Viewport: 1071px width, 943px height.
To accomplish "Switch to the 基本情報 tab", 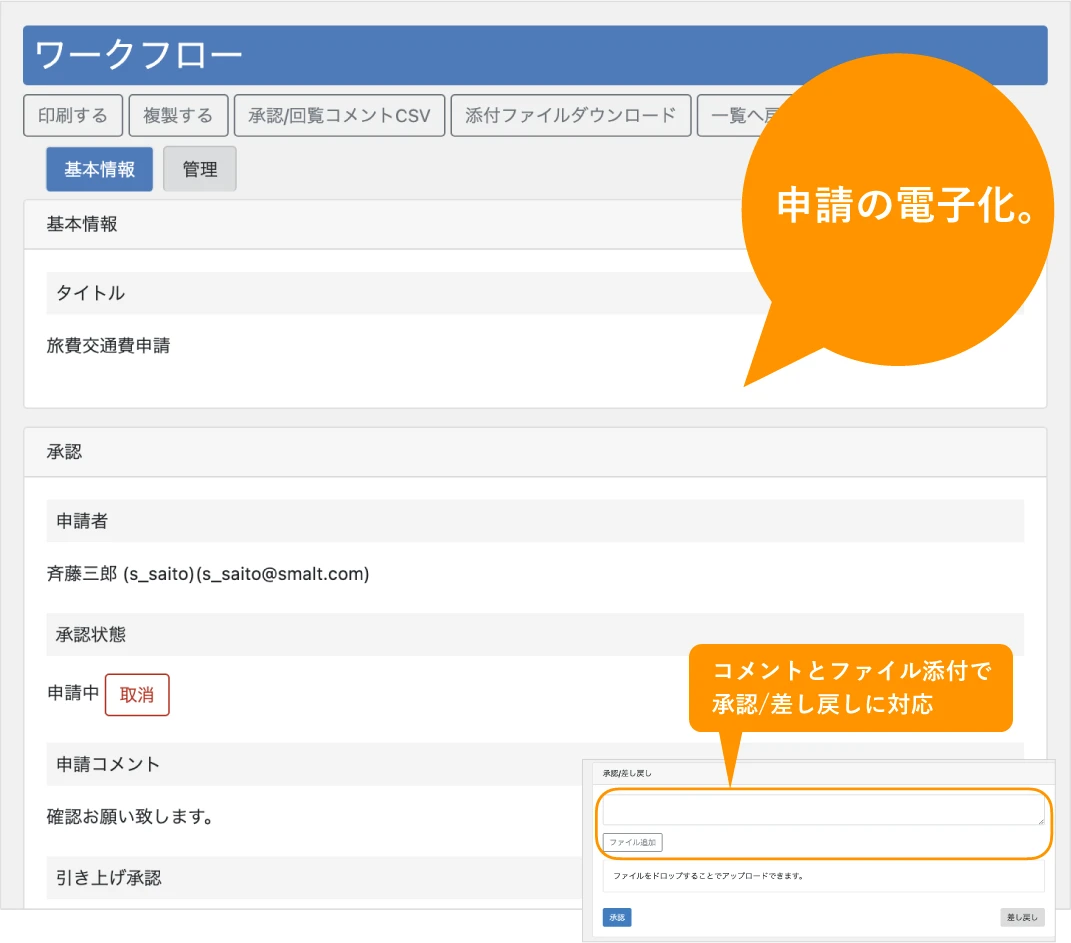I will click(x=99, y=169).
